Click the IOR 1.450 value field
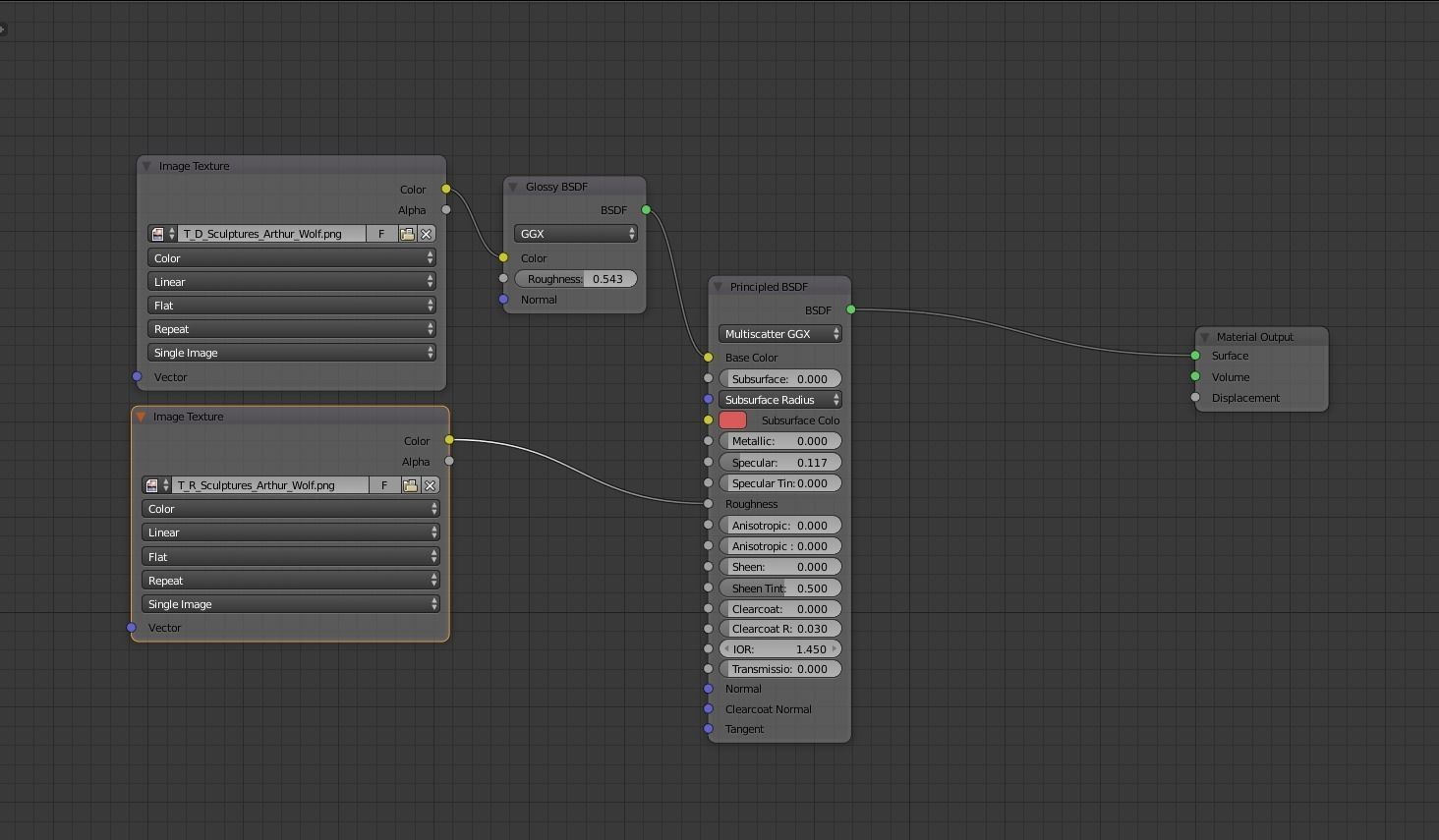This screenshot has height=840, width=1439. tap(780, 649)
